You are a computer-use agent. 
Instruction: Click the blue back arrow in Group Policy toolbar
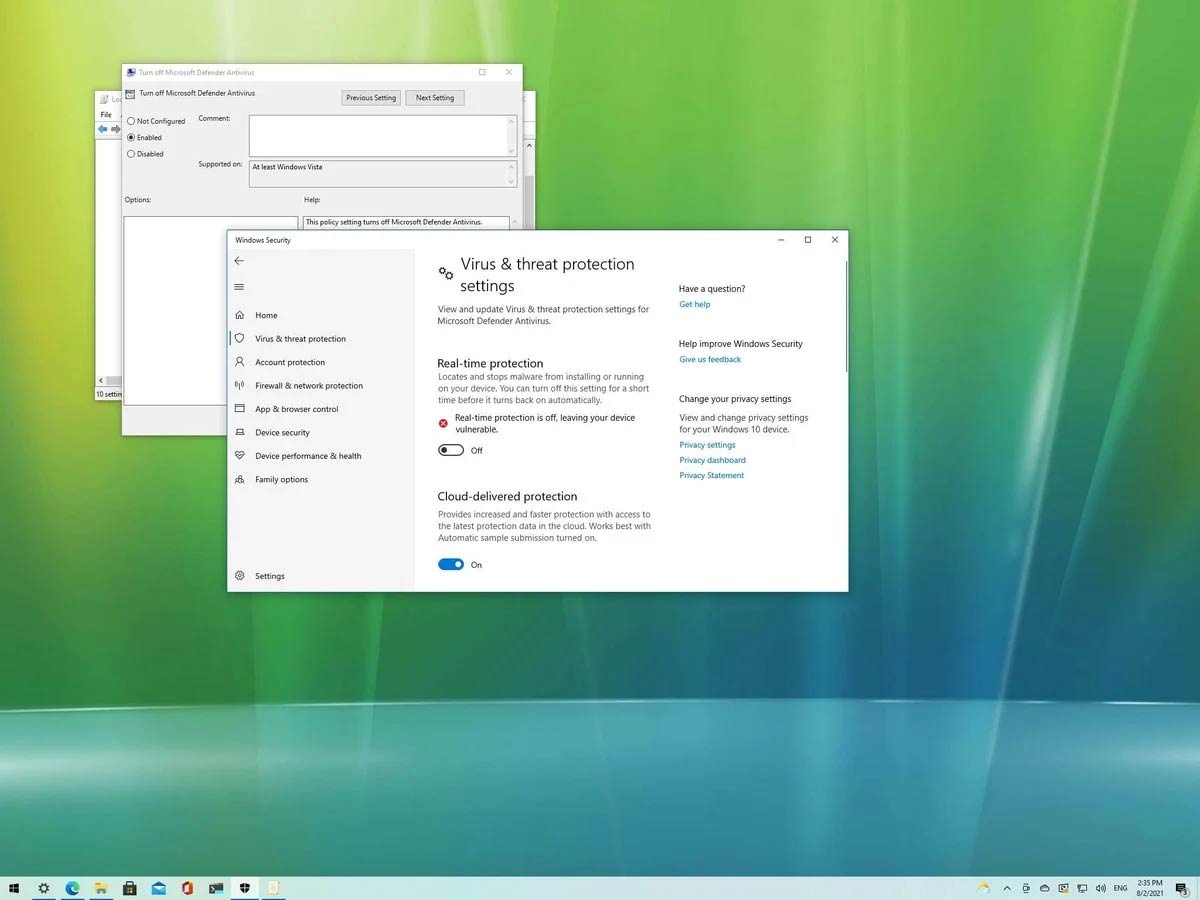(103, 129)
